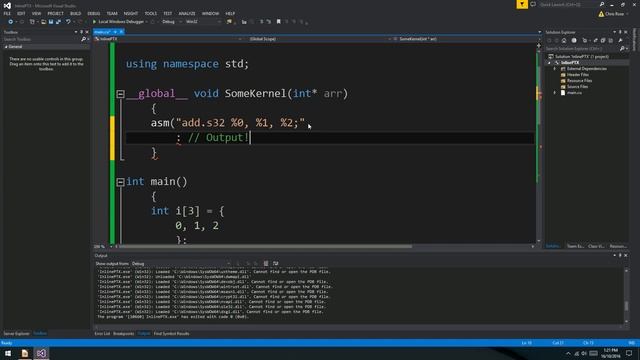640x360 pixels.
Task: Collapse the SomeKernel function code block
Action: tap(120, 94)
